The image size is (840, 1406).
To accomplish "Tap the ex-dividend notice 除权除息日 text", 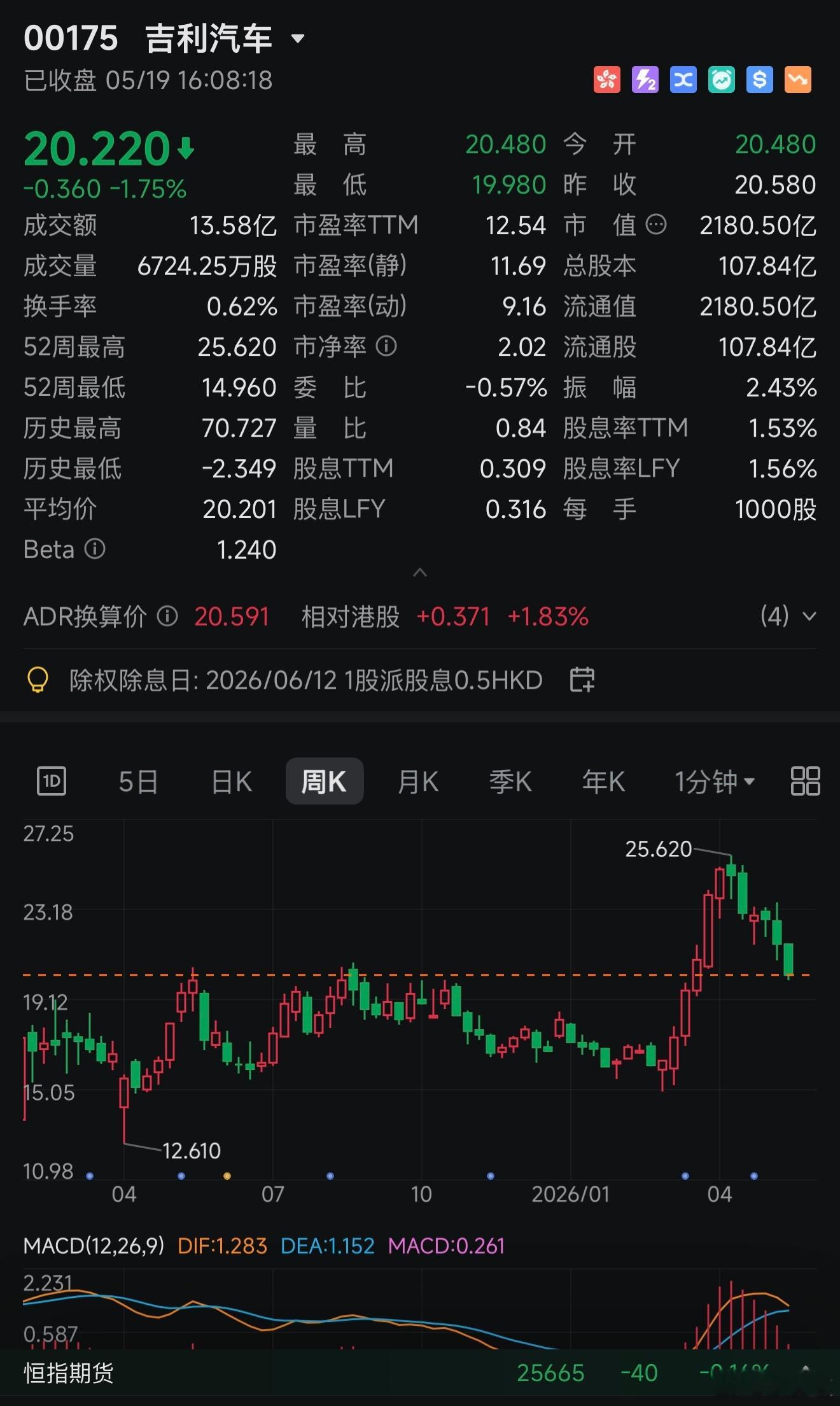I will [305, 680].
